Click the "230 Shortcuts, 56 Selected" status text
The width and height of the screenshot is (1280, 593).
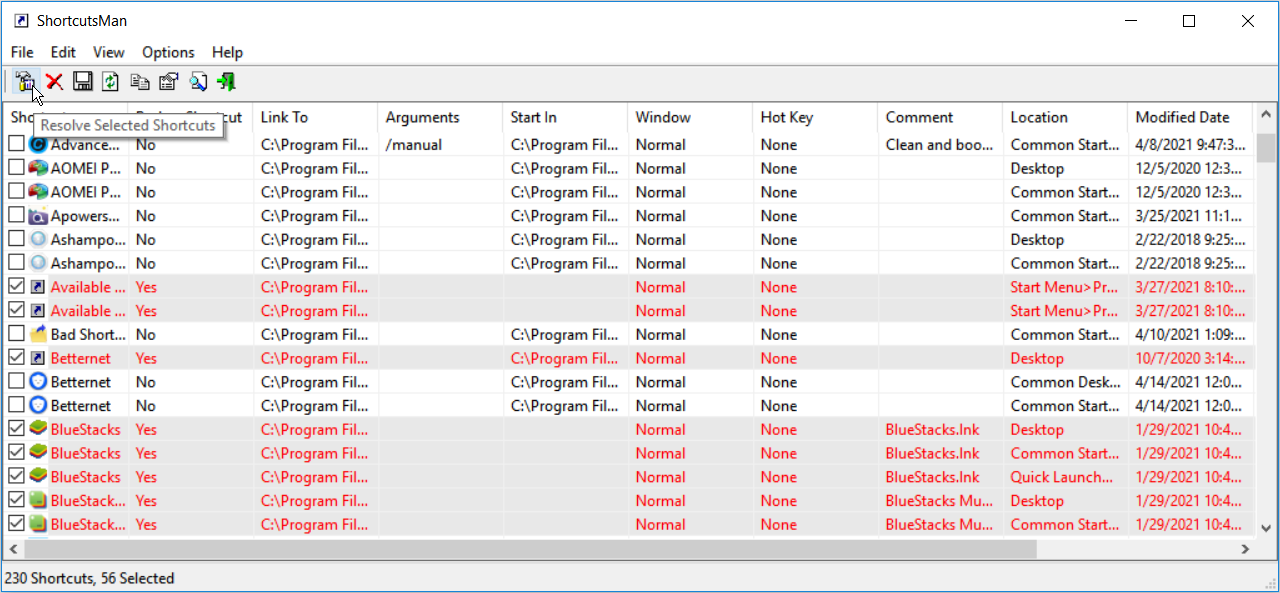90,578
